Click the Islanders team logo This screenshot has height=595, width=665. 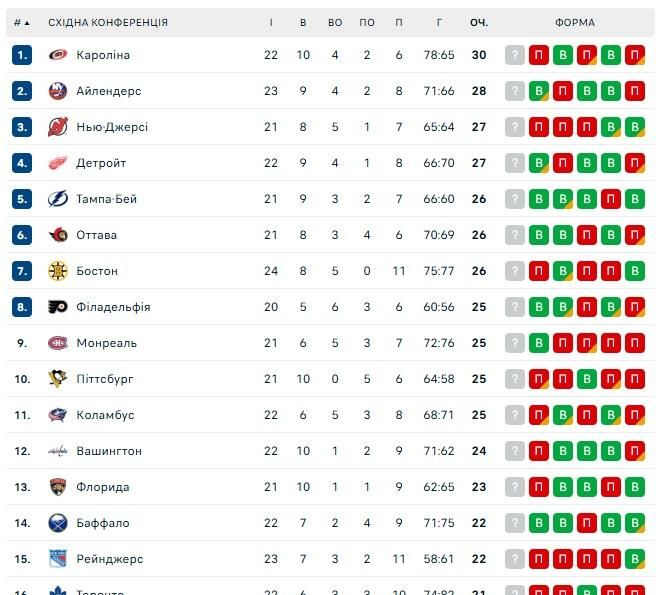[57, 91]
